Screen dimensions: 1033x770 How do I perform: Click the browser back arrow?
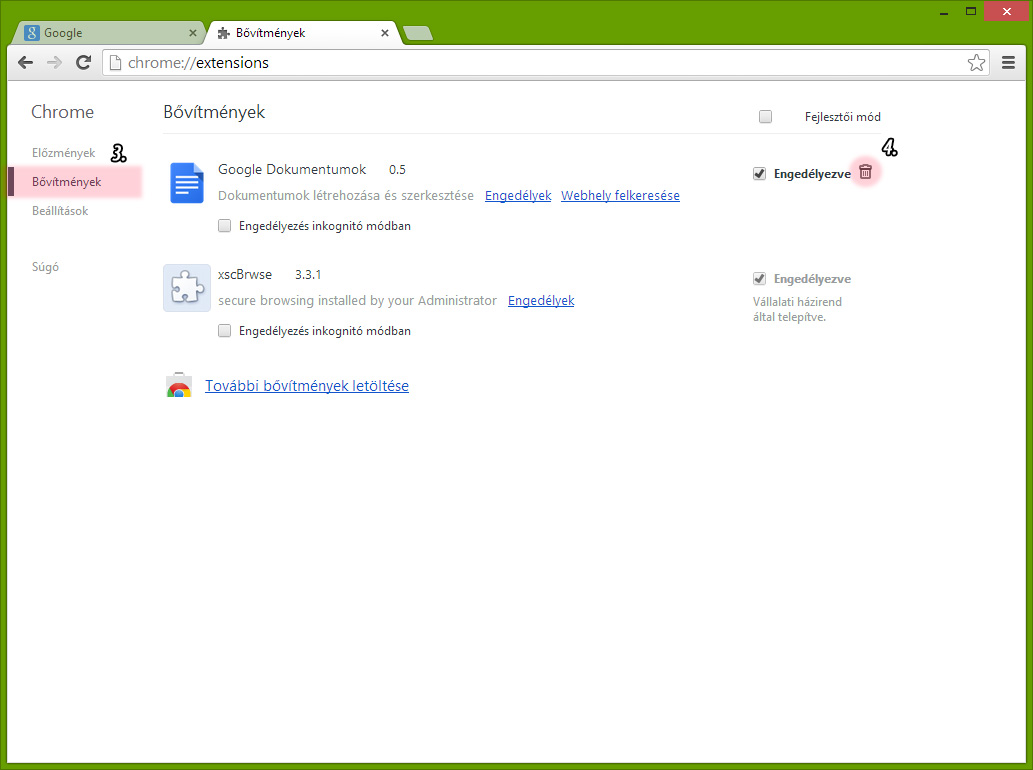tap(26, 63)
